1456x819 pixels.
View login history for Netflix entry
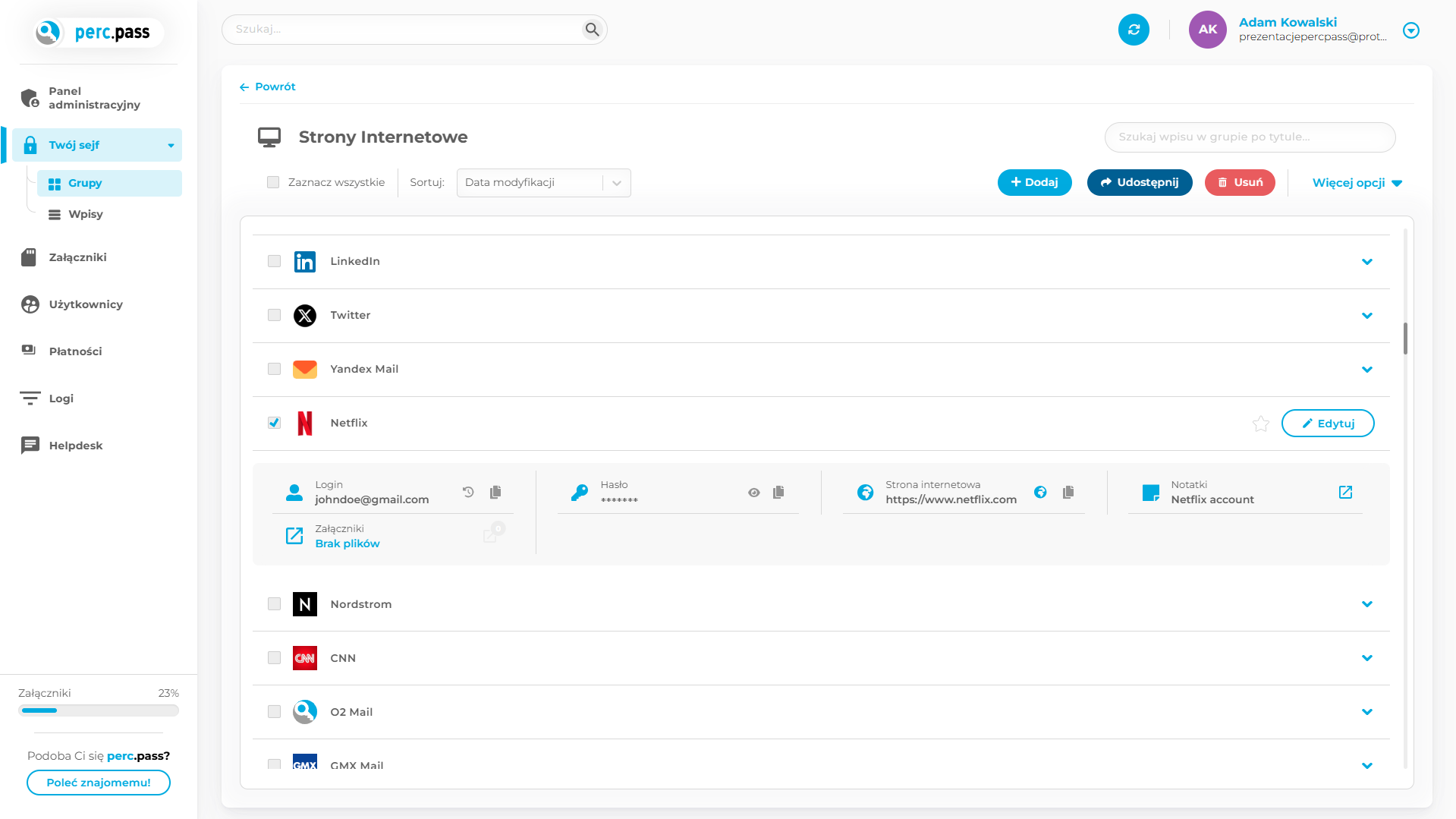[x=468, y=492]
